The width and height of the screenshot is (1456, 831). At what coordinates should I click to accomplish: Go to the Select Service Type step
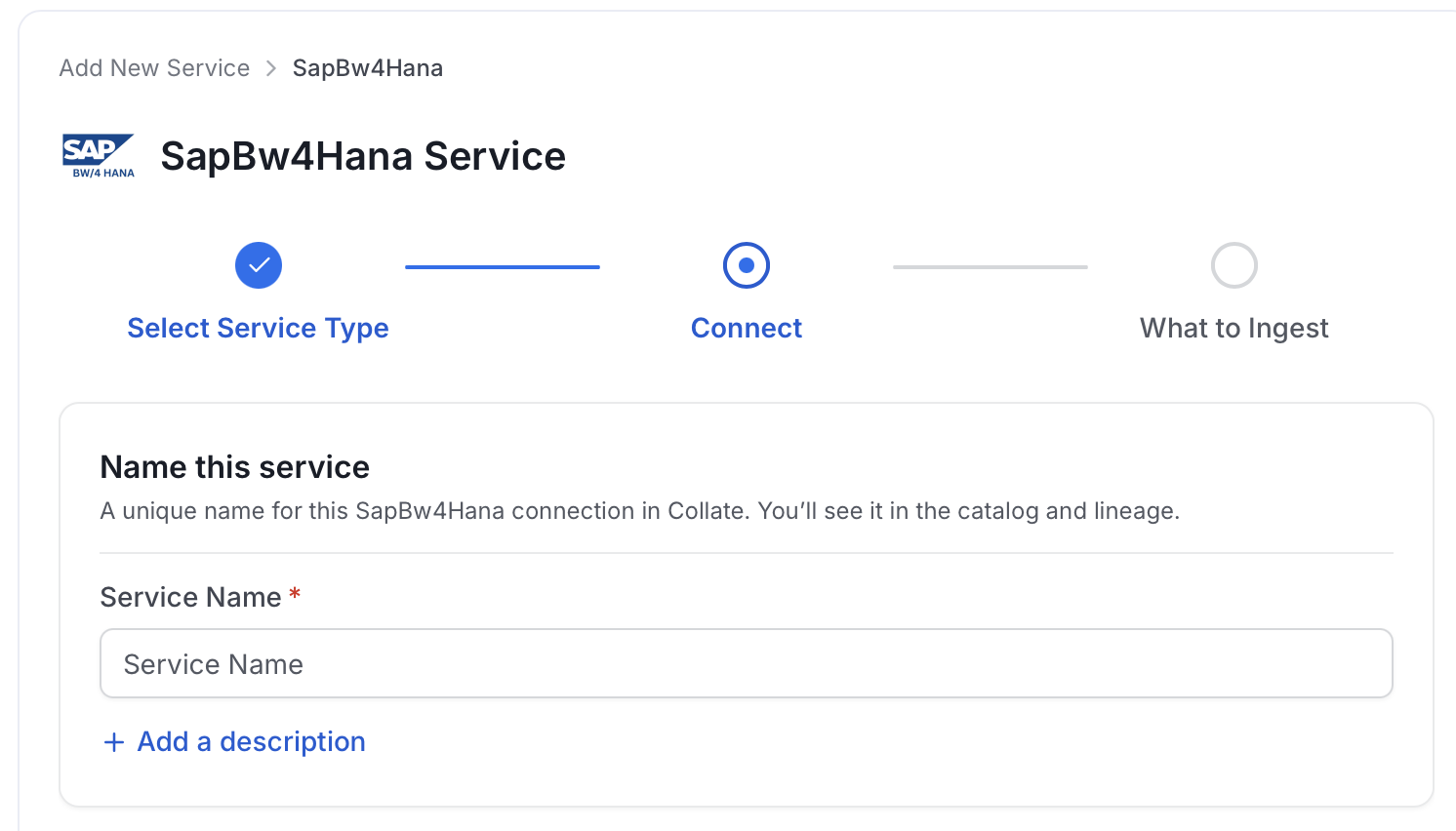pos(258,328)
